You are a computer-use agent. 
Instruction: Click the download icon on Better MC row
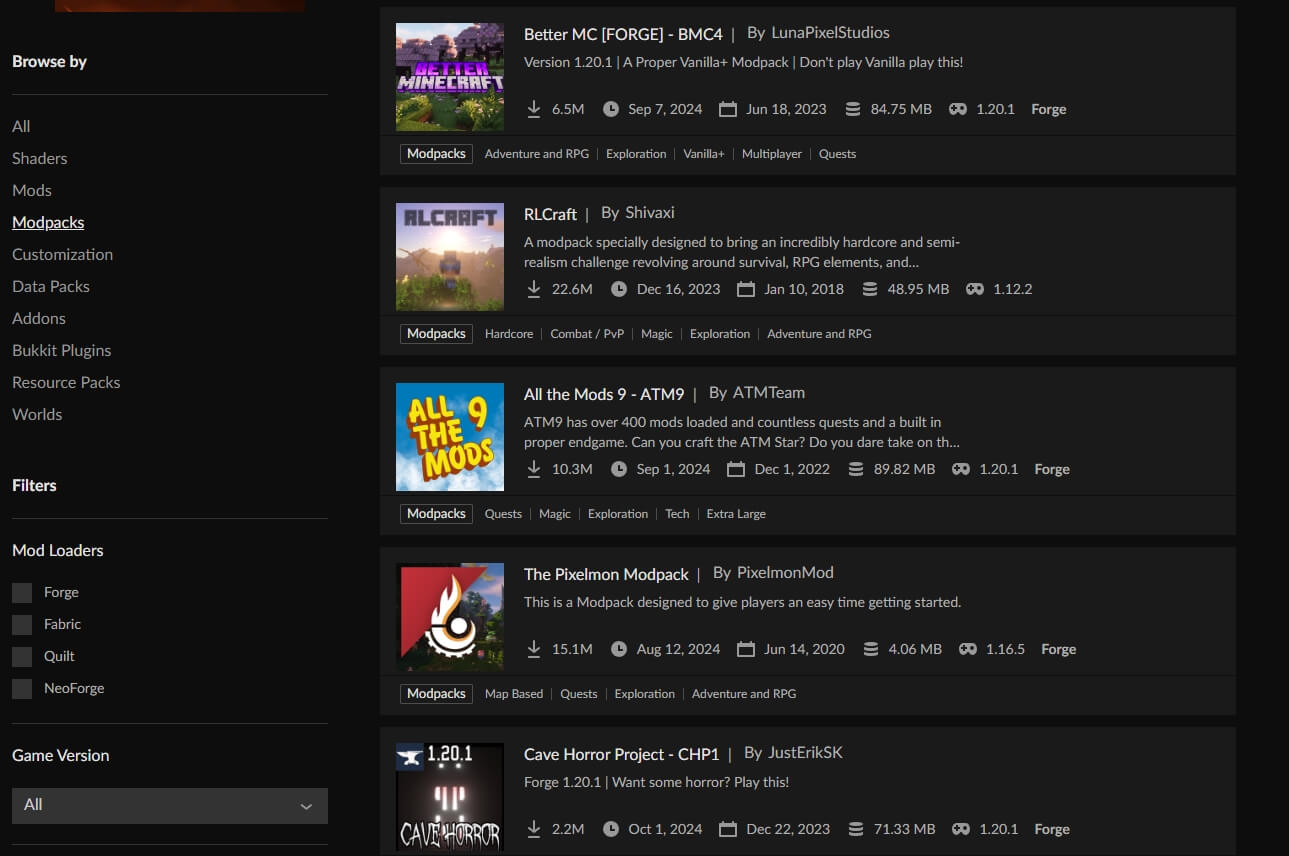coord(534,109)
